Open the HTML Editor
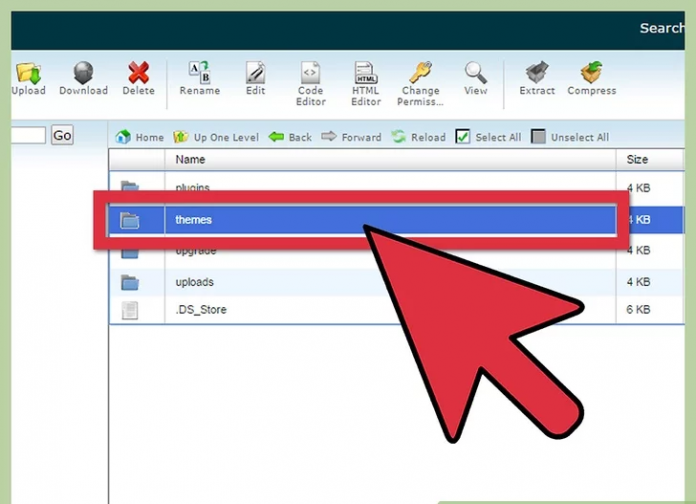This screenshot has height=504, width=696. (366, 74)
